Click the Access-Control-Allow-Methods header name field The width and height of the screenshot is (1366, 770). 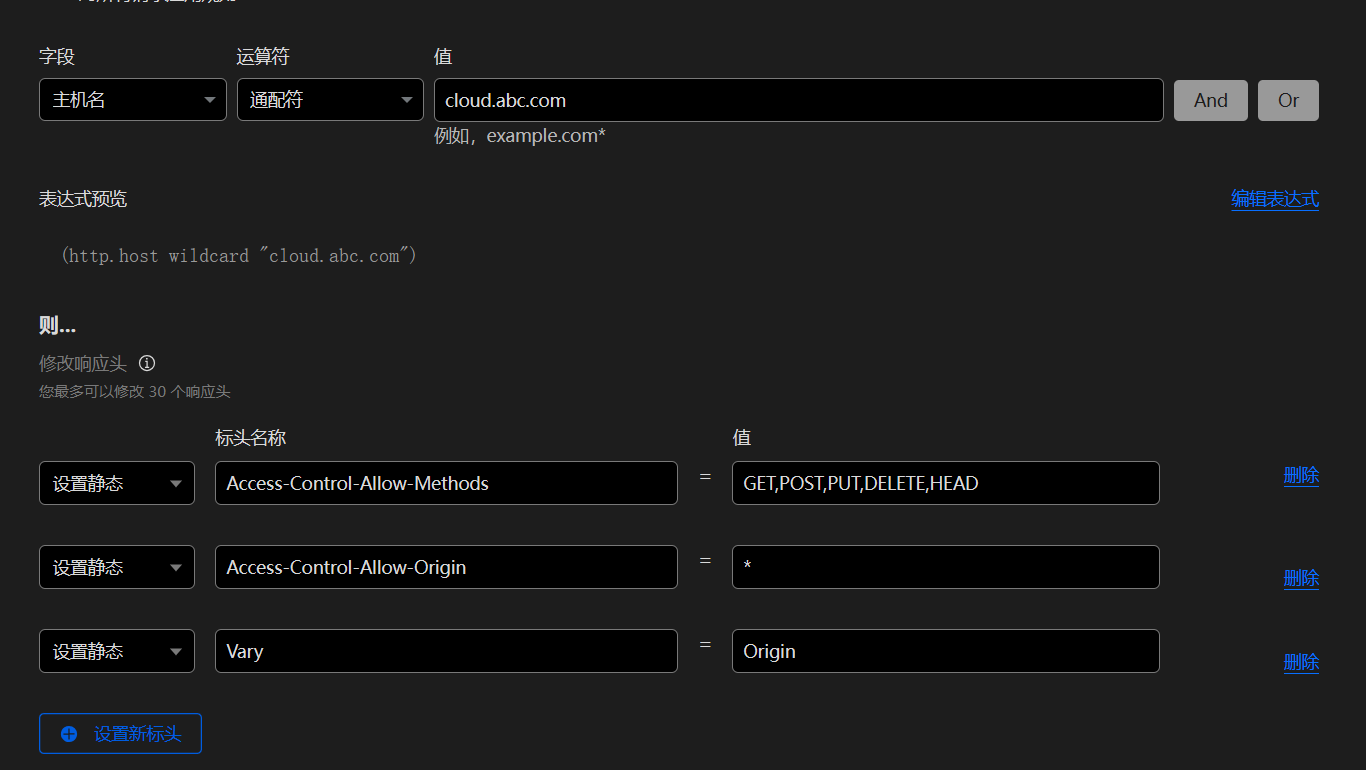point(446,483)
